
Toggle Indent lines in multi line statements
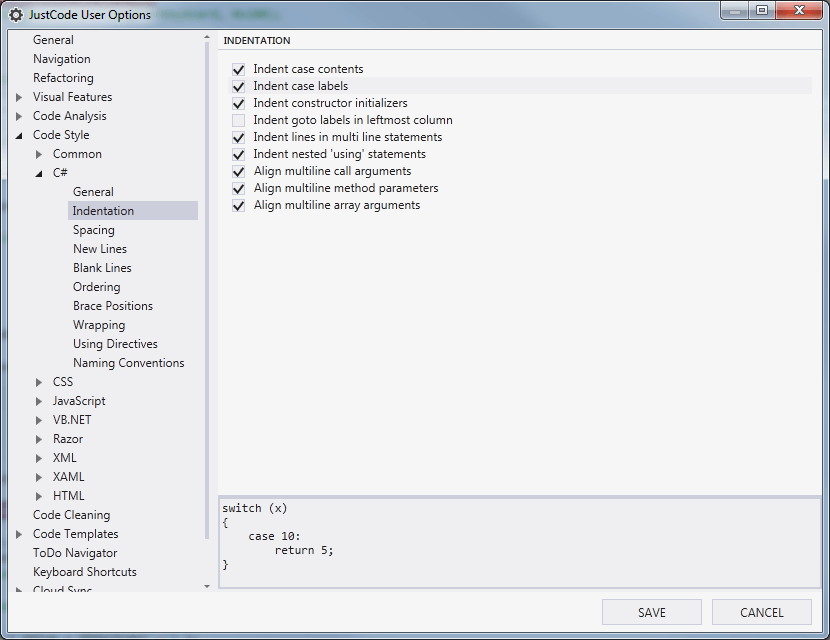point(239,138)
